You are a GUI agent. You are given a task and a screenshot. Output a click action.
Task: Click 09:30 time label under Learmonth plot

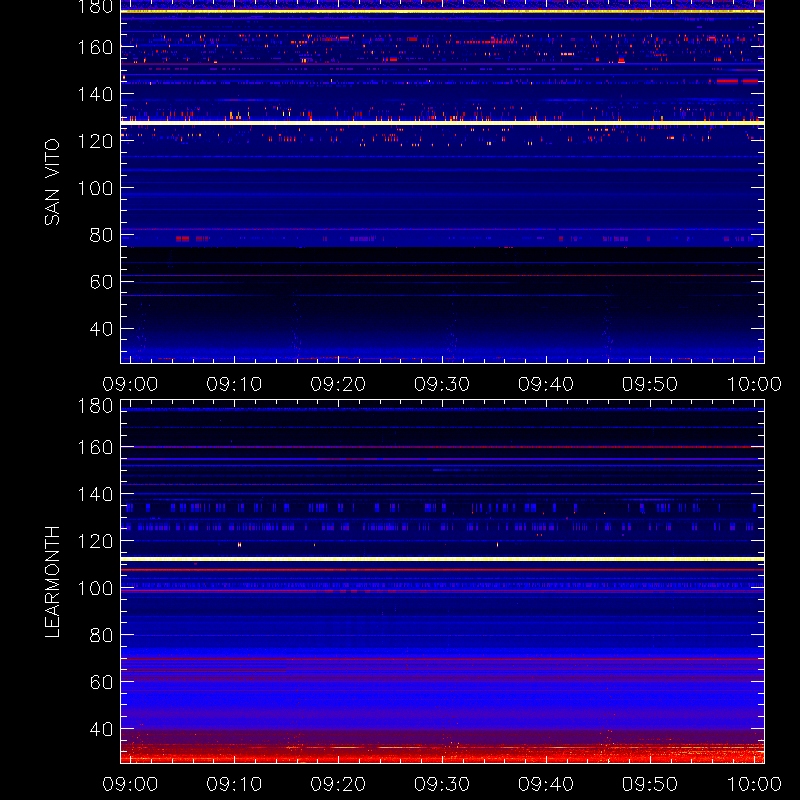coord(442,784)
